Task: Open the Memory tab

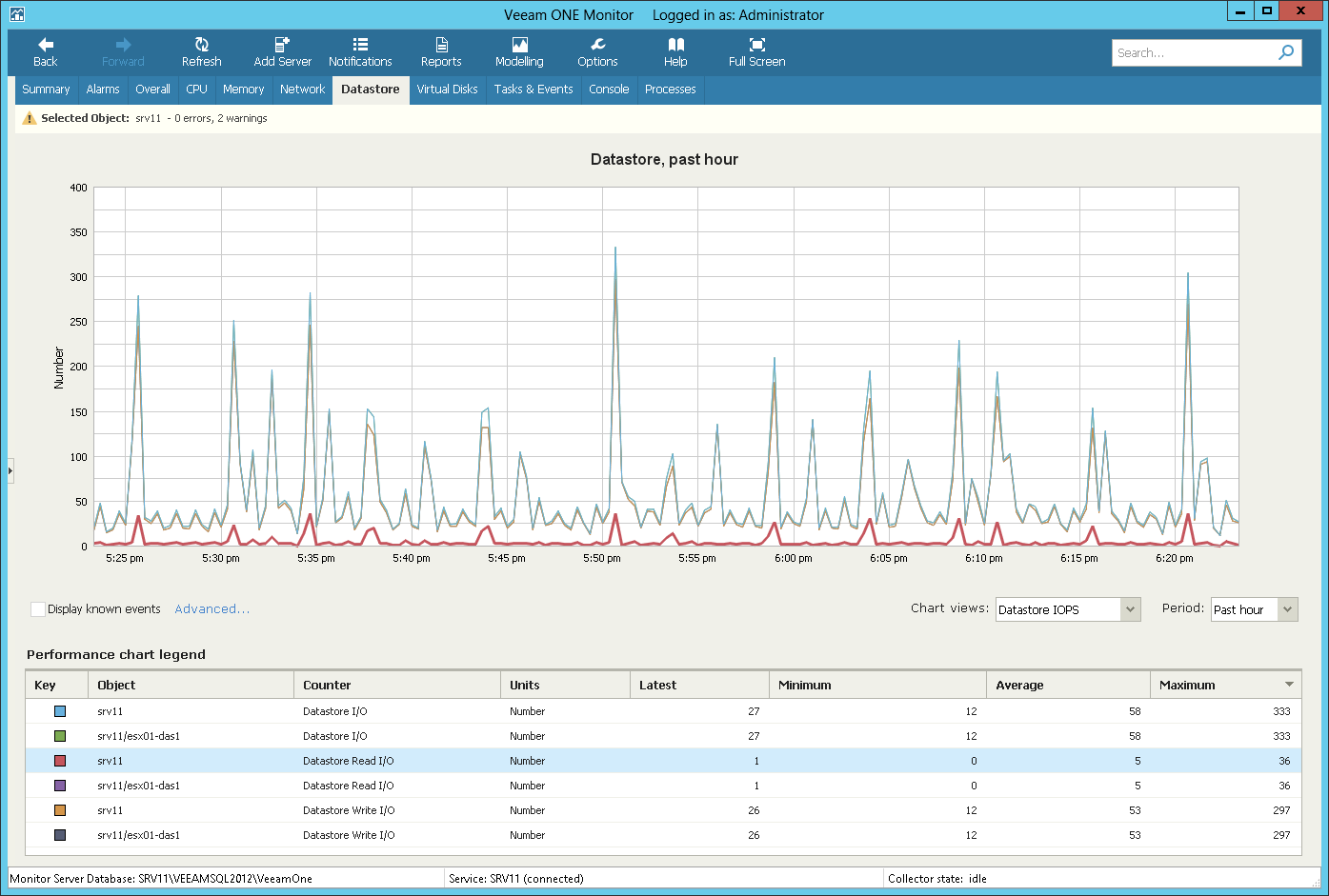Action: pos(243,90)
